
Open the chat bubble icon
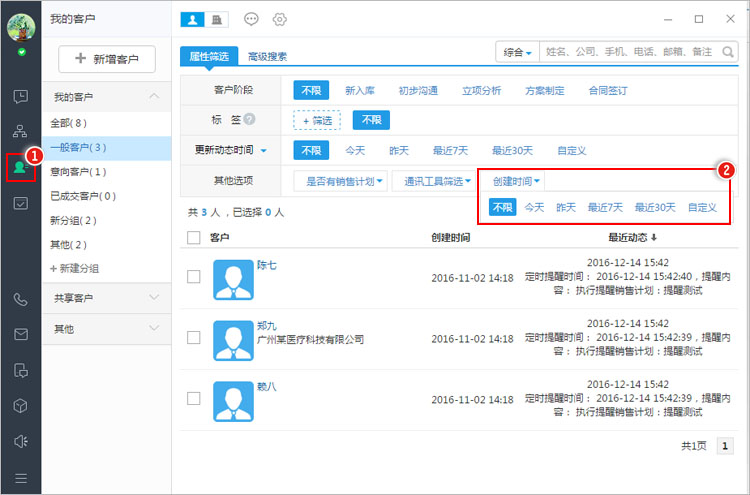tap(251, 19)
